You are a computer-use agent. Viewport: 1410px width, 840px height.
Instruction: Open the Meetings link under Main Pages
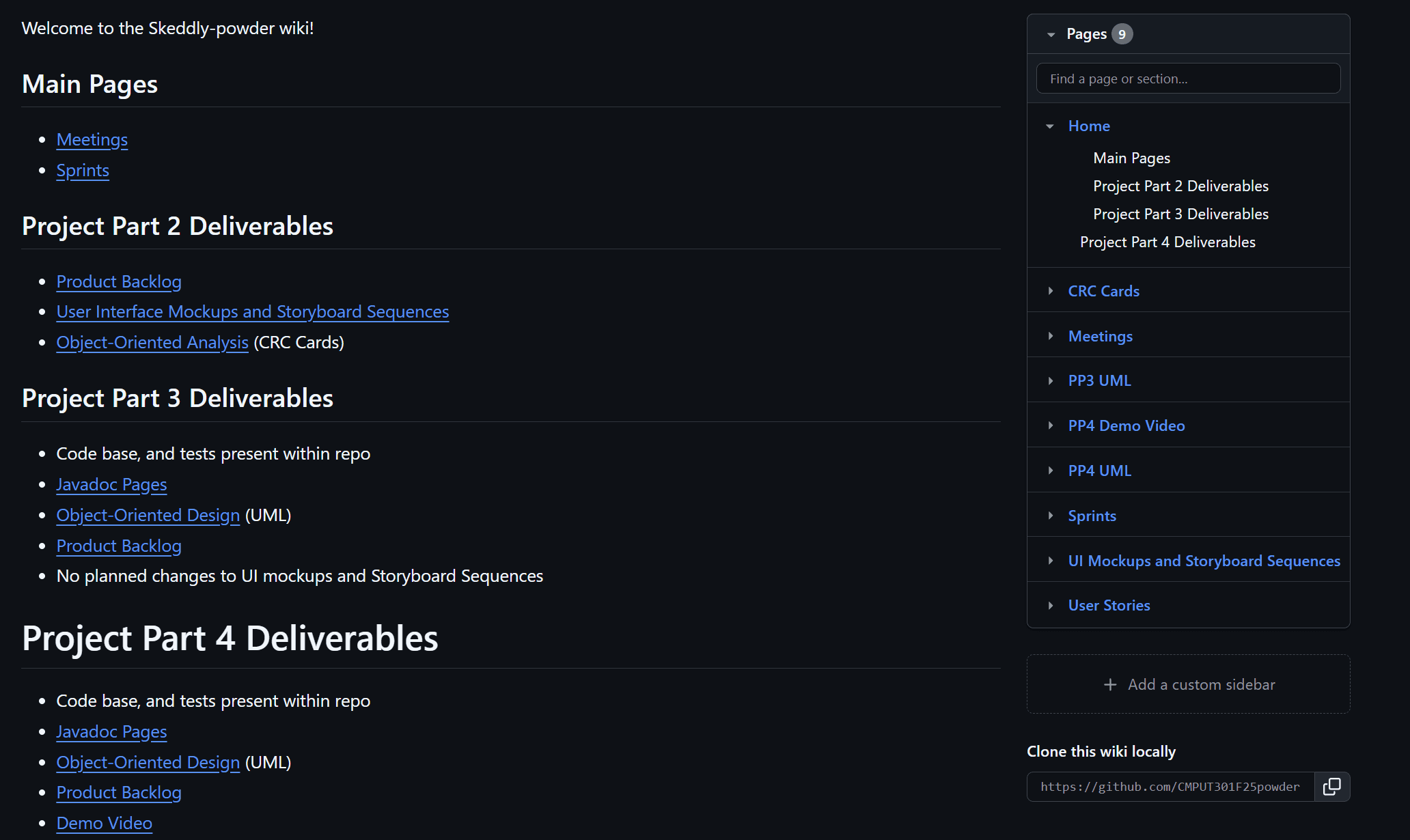click(x=92, y=139)
